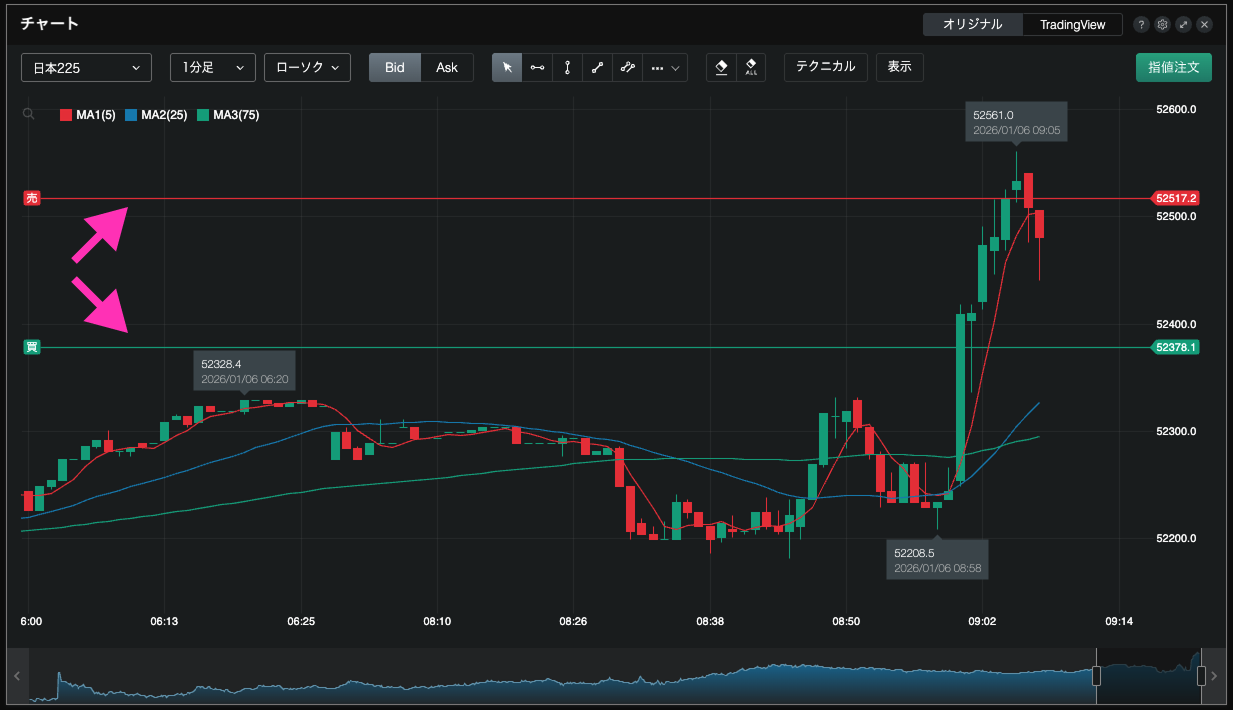
Task: Switch to the オリジナル chart tab
Action: pos(972,24)
